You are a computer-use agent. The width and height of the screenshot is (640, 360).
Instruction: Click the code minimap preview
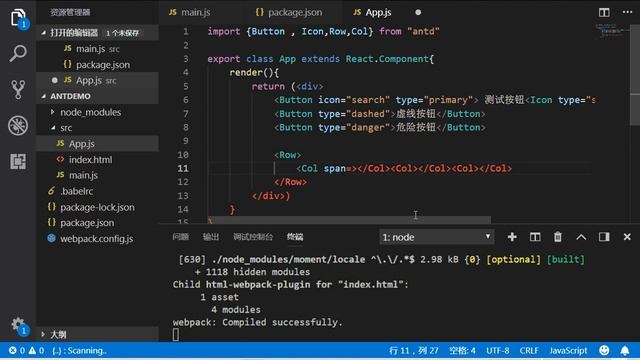coord(611,31)
